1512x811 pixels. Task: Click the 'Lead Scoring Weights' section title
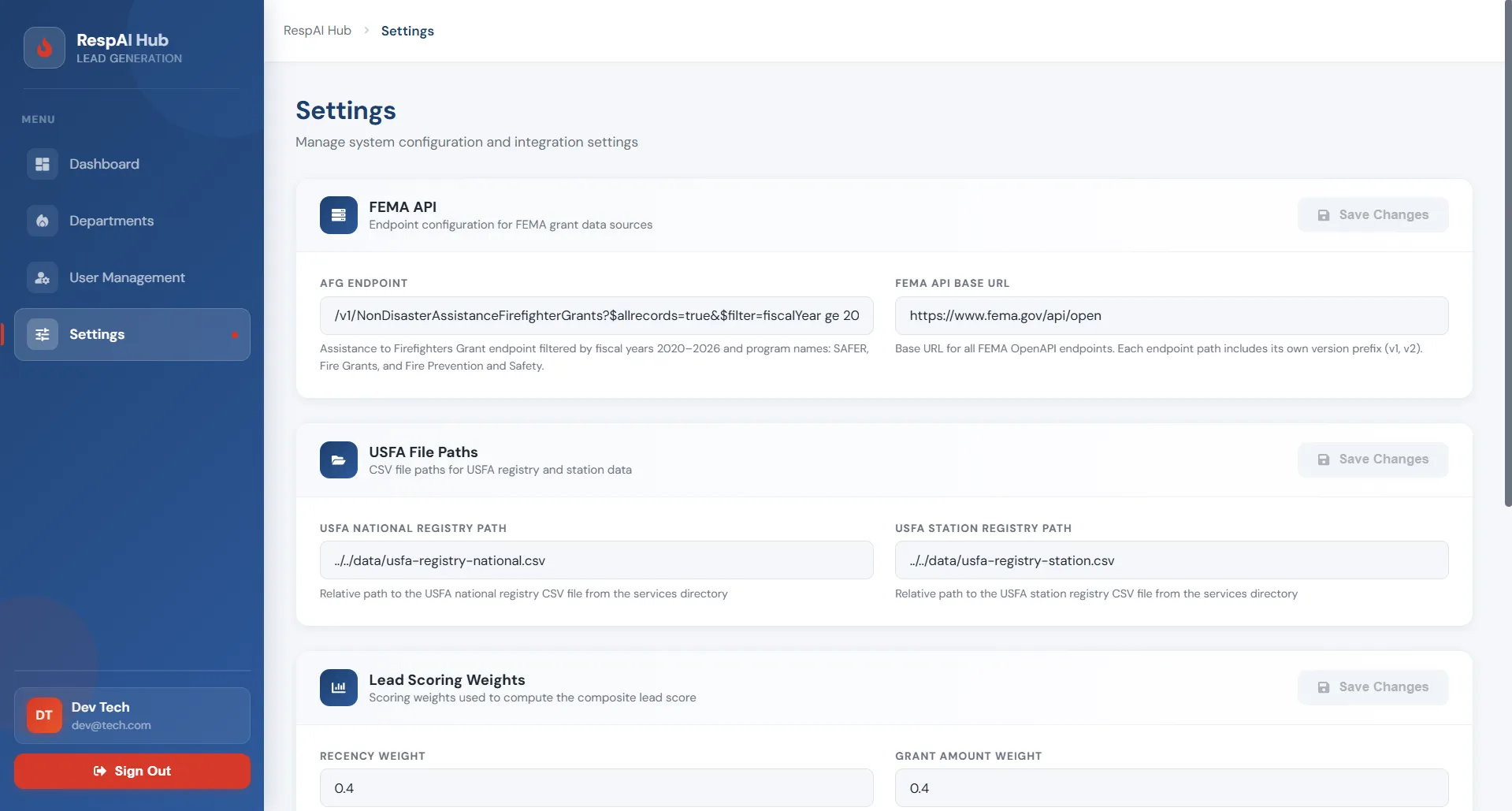pos(447,679)
